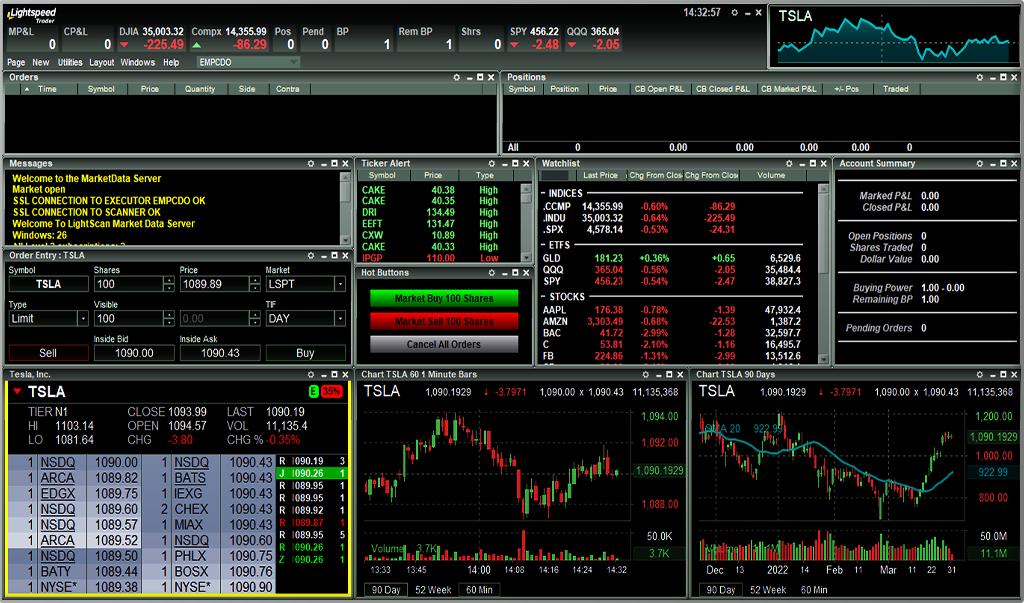Switch 1-minute chart to 52 Week tab
Image resolution: width=1024 pixels, height=603 pixels.
tap(433, 590)
